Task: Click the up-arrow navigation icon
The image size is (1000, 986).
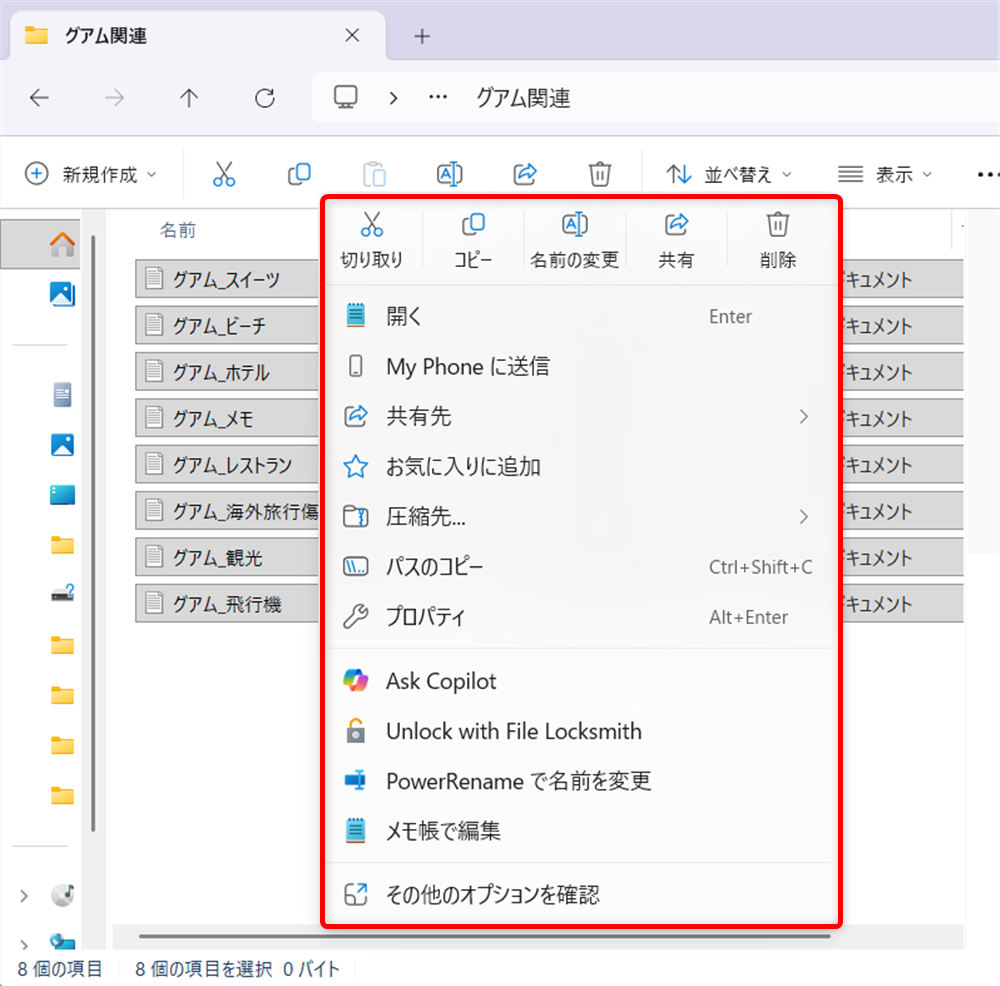Action: click(189, 97)
